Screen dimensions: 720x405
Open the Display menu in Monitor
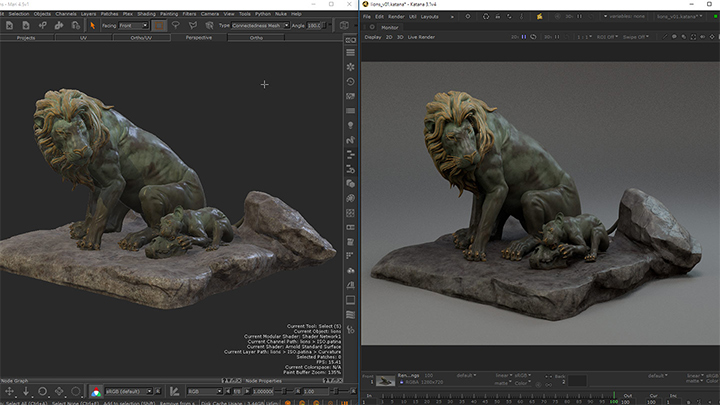click(372, 37)
